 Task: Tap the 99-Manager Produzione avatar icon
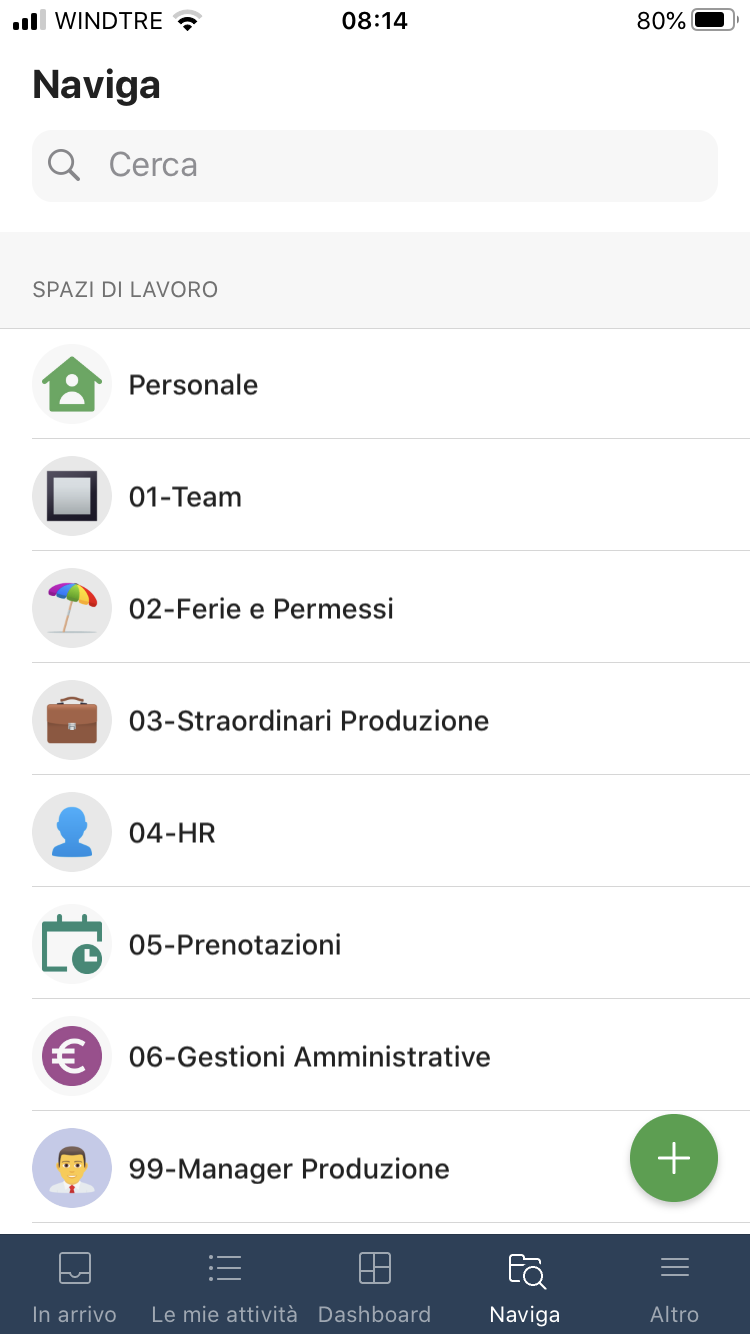(x=72, y=1169)
